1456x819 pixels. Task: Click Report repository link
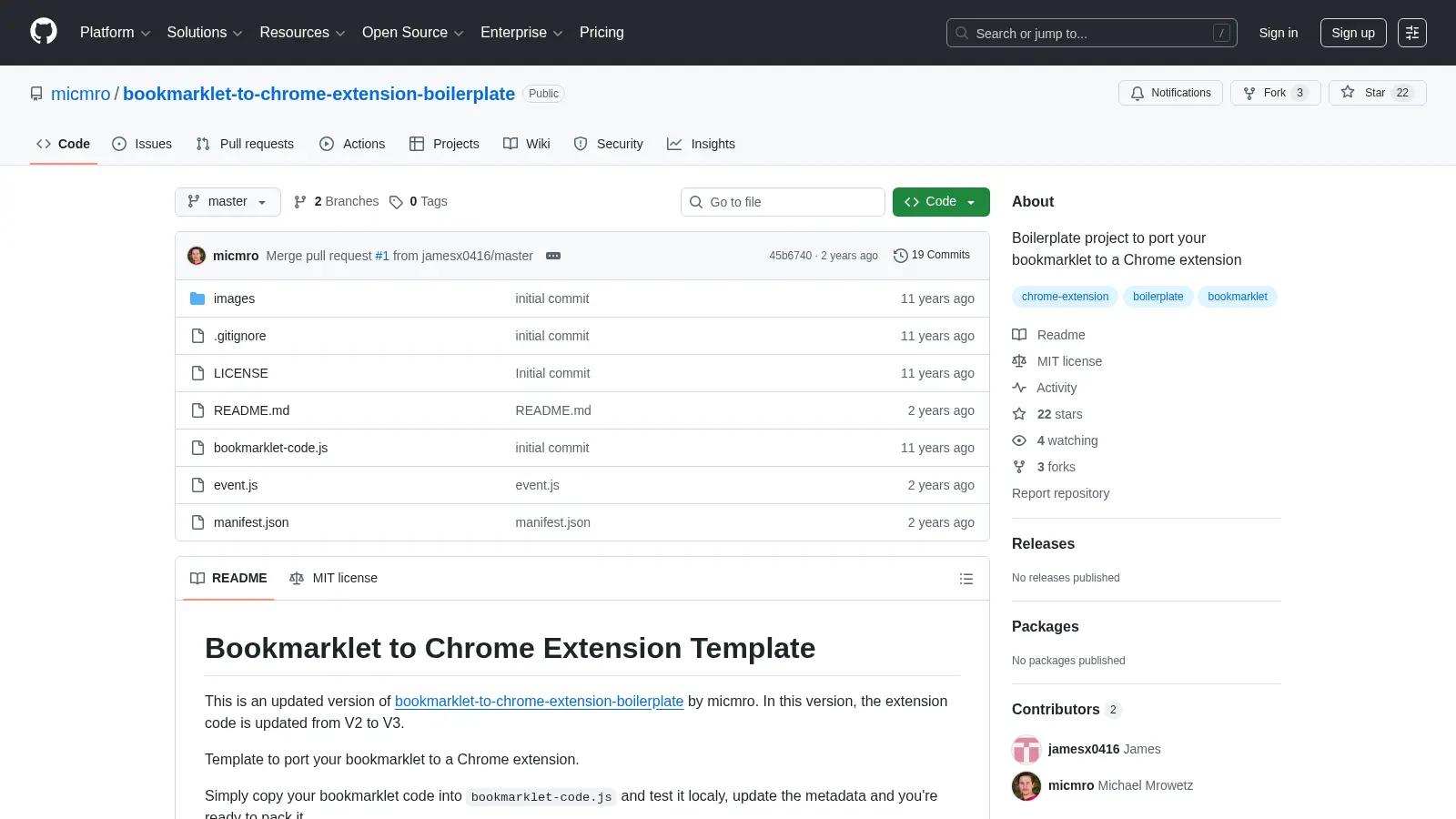[1061, 493]
